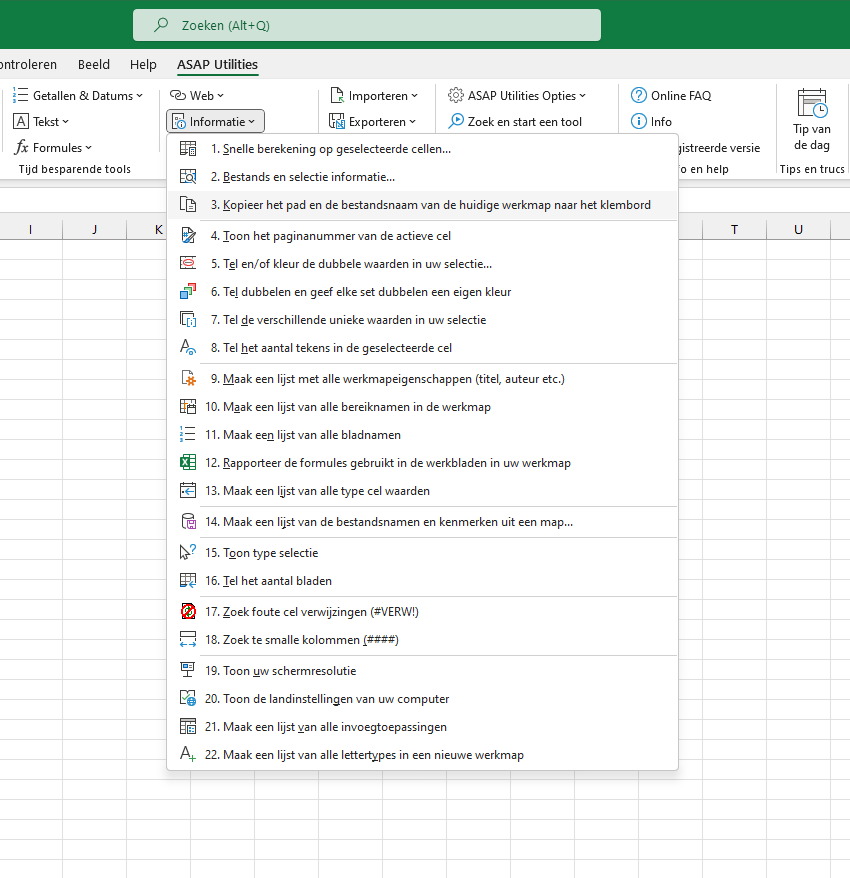Image resolution: width=850 pixels, height=878 pixels.
Task: Click the narrow columns search icon for item 18
Action: (188, 639)
